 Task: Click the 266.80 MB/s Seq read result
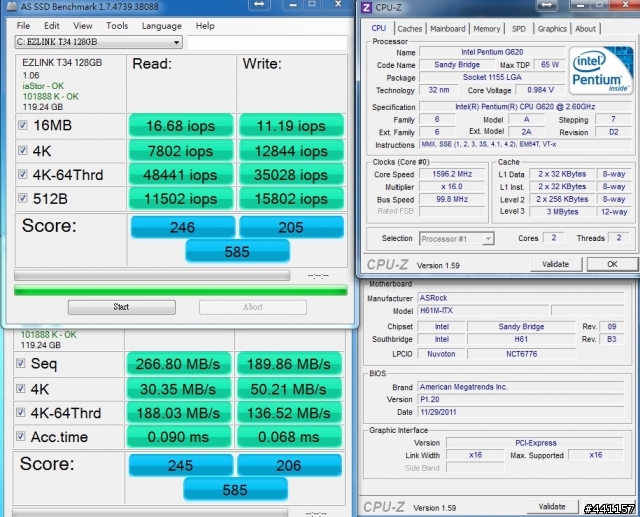tap(179, 364)
